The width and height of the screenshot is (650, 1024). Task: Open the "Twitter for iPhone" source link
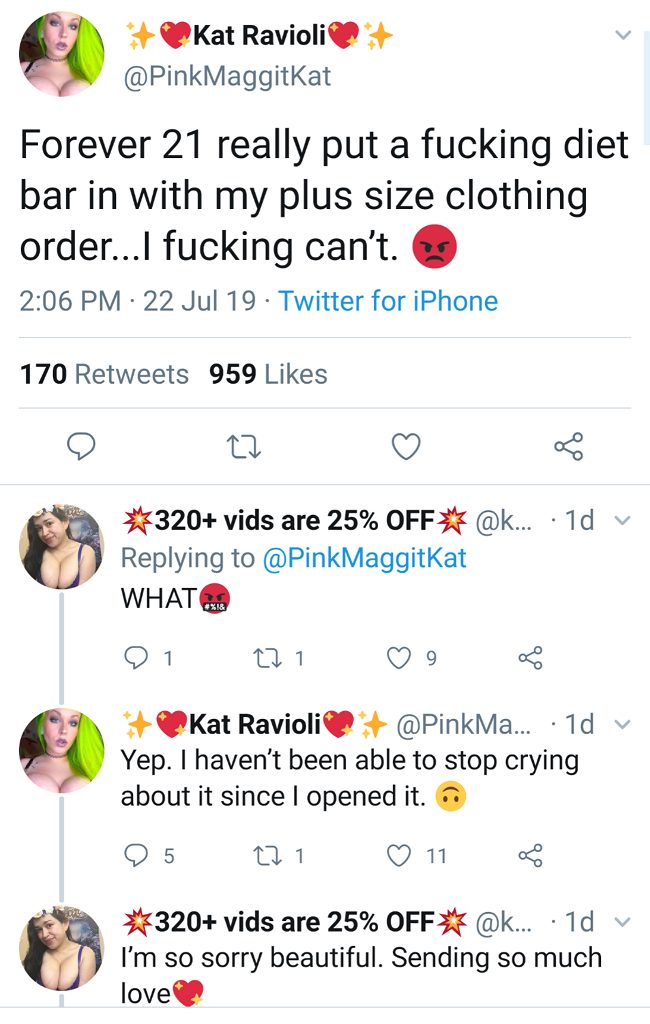388,301
